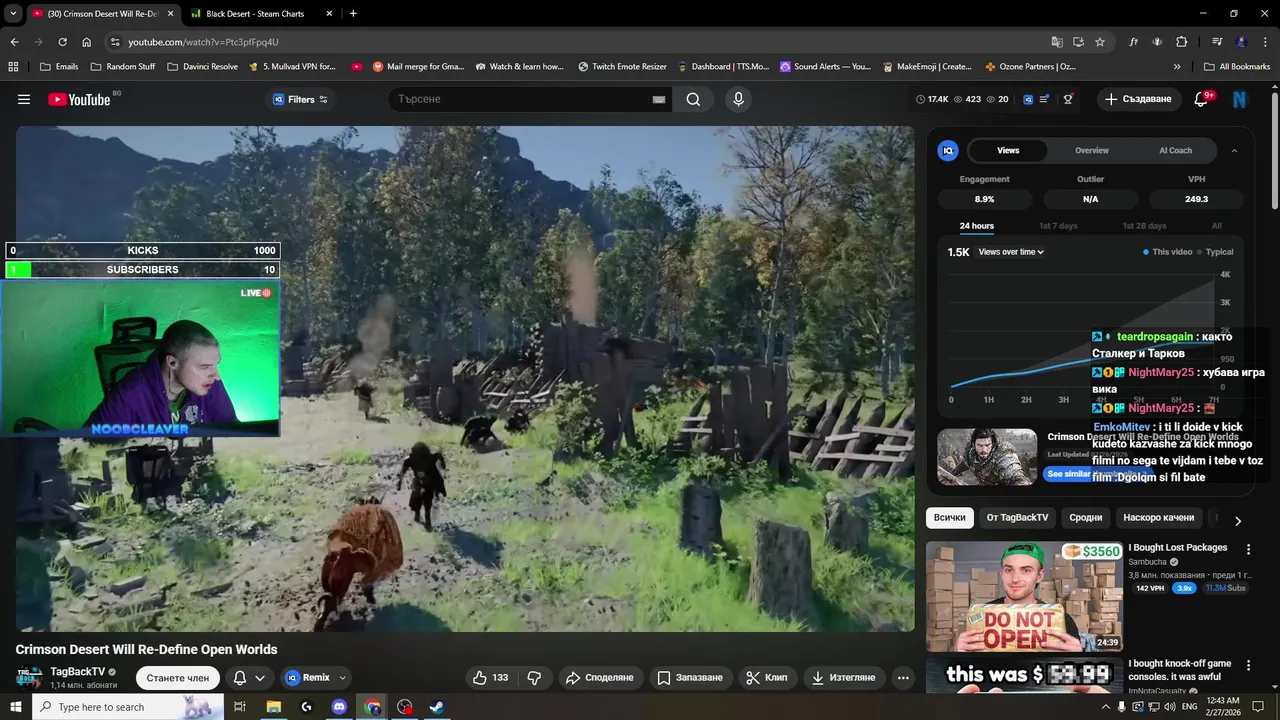Toggle This video legend in the chart

pyautogui.click(x=1168, y=252)
